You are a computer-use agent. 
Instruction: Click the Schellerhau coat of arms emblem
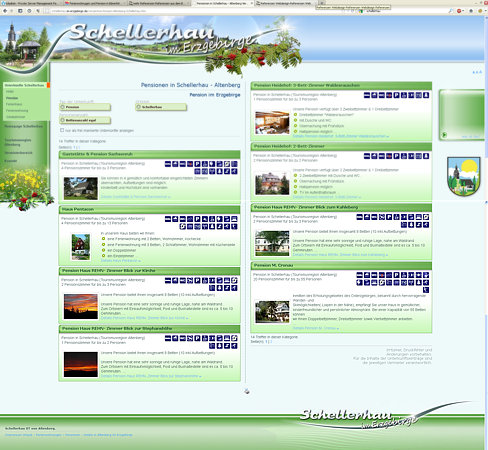463,176
